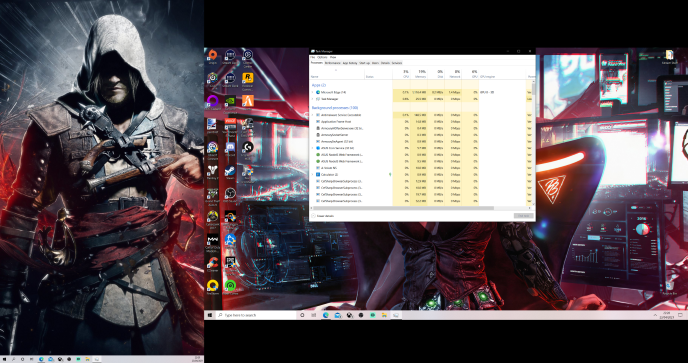Select the OBS Studio desktop icon
This screenshot has width=688, height=363.
(230, 193)
